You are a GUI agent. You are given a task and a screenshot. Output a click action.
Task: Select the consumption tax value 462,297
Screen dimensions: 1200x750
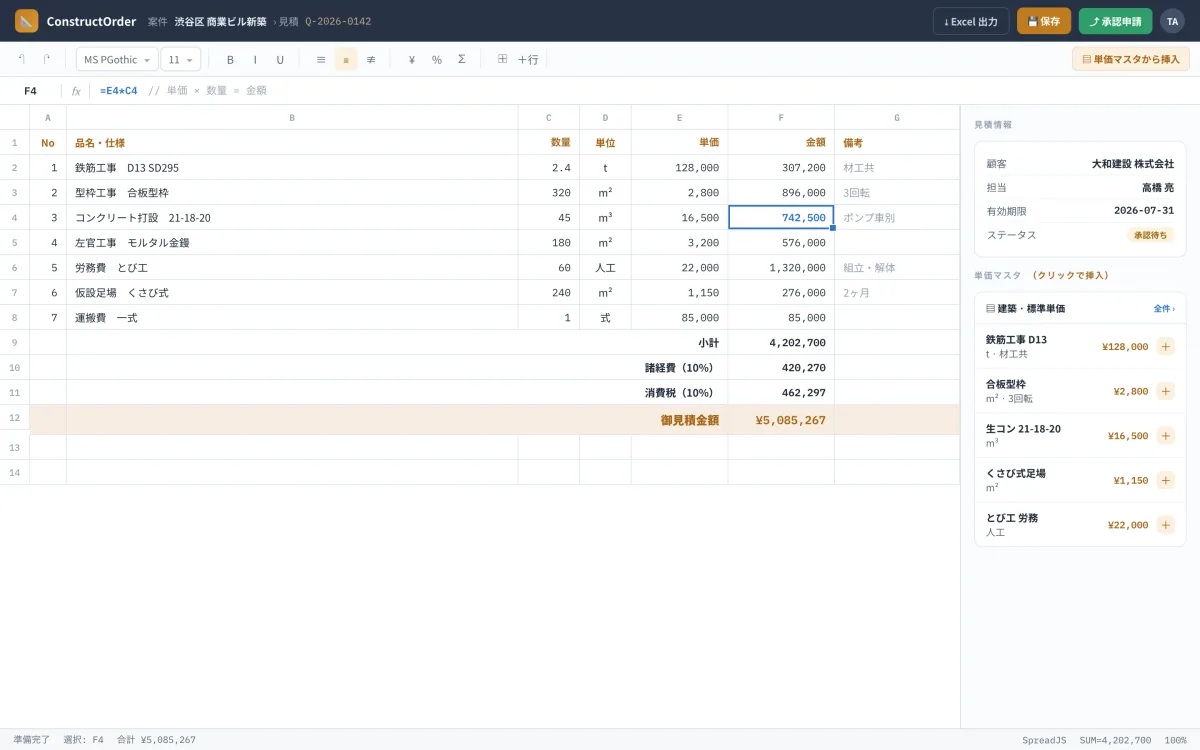pyautogui.click(x=781, y=392)
